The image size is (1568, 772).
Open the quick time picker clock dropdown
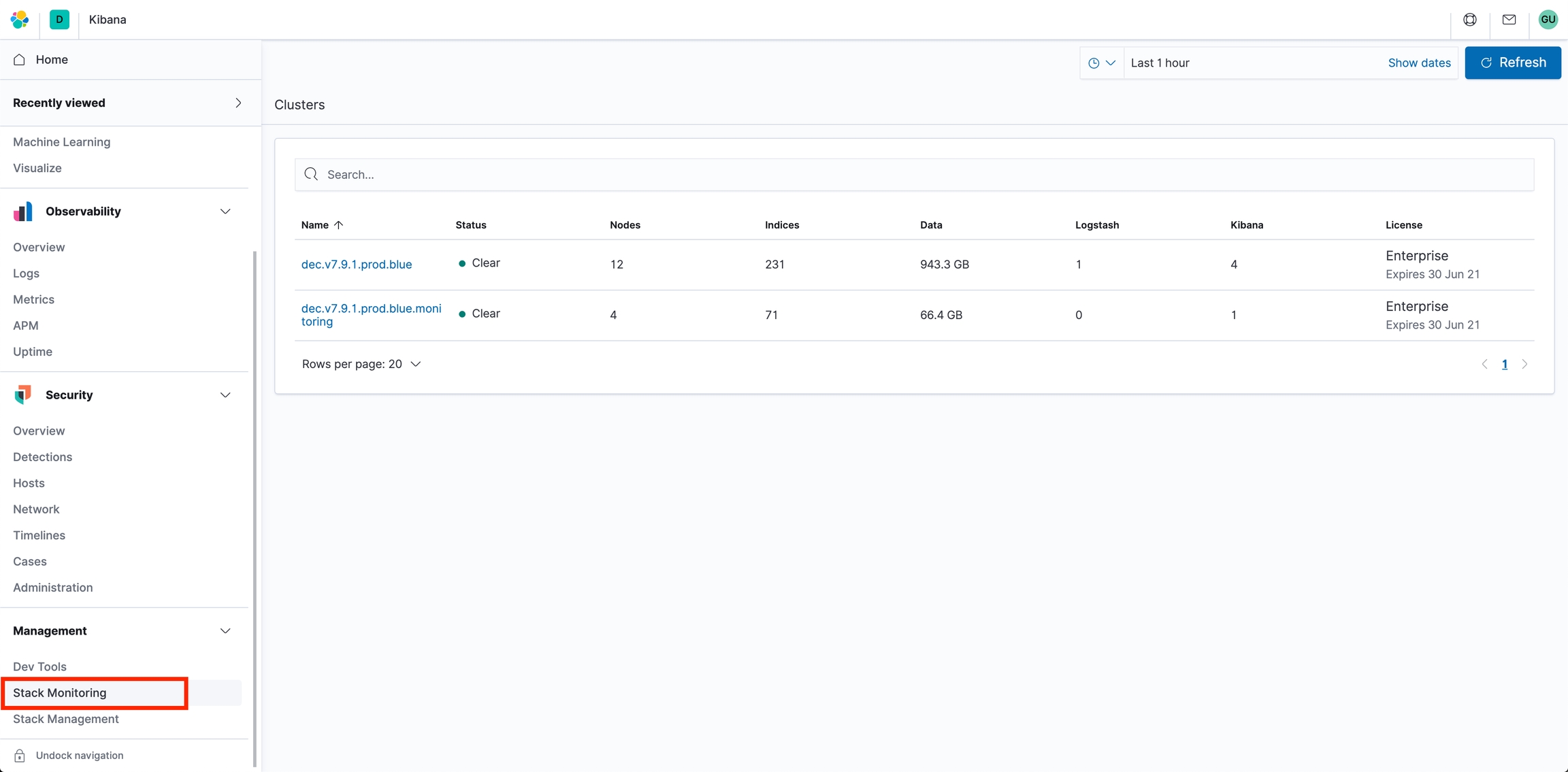pyautogui.click(x=1101, y=63)
